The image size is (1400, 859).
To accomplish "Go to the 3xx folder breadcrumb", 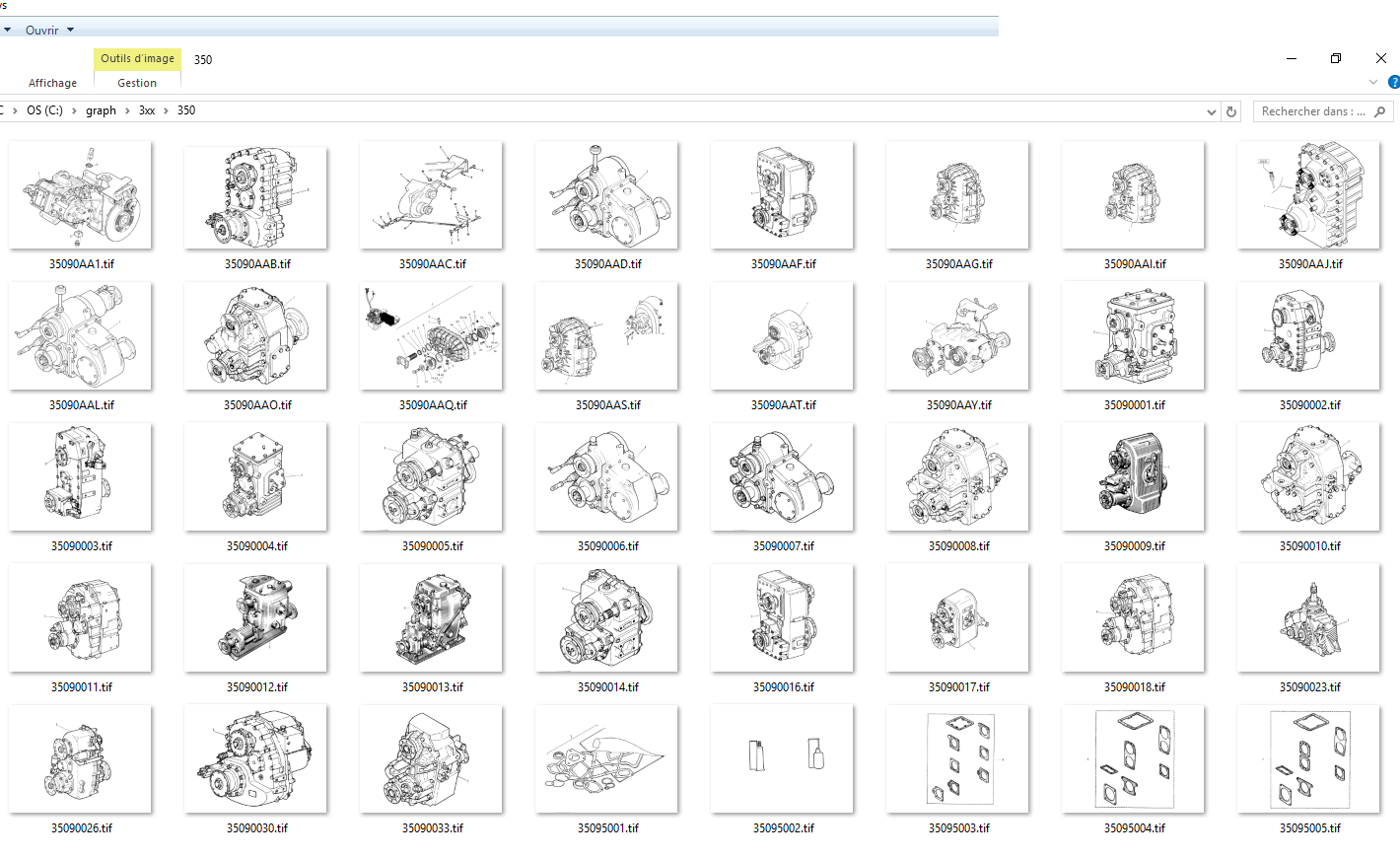I will 146,110.
